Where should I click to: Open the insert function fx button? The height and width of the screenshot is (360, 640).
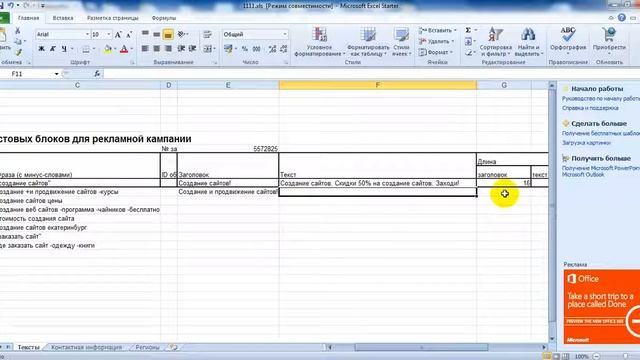click(97, 74)
